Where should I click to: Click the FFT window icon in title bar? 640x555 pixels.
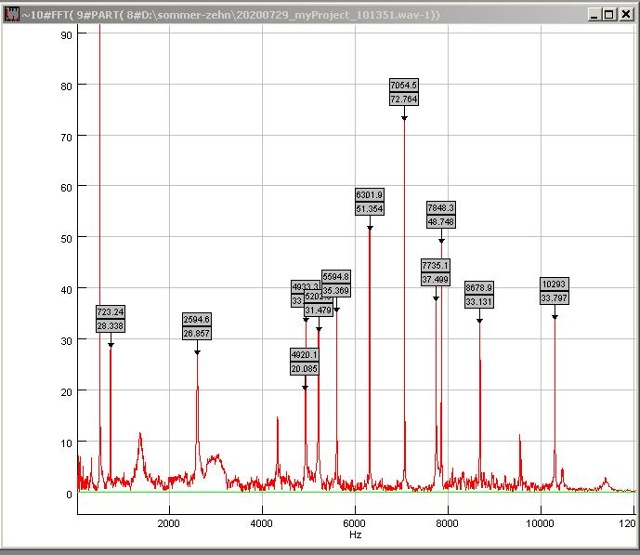point(11,15)
